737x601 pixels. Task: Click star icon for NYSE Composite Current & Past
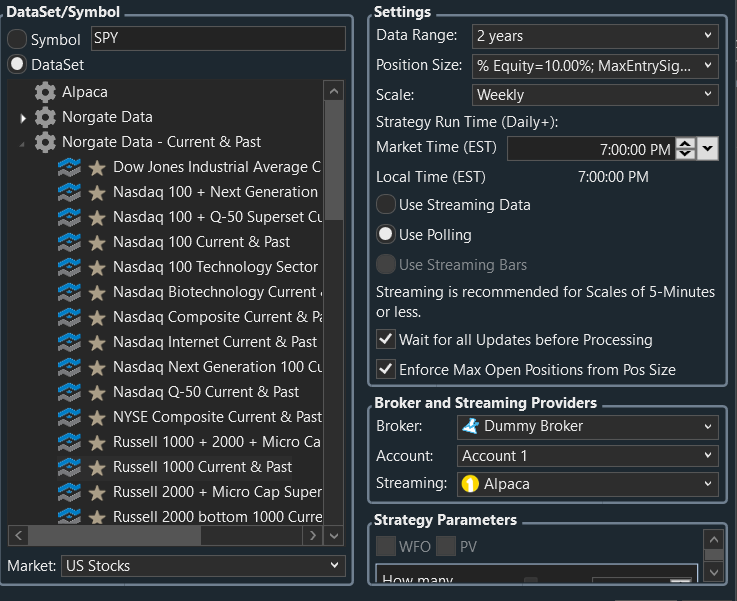pos(97,417)
